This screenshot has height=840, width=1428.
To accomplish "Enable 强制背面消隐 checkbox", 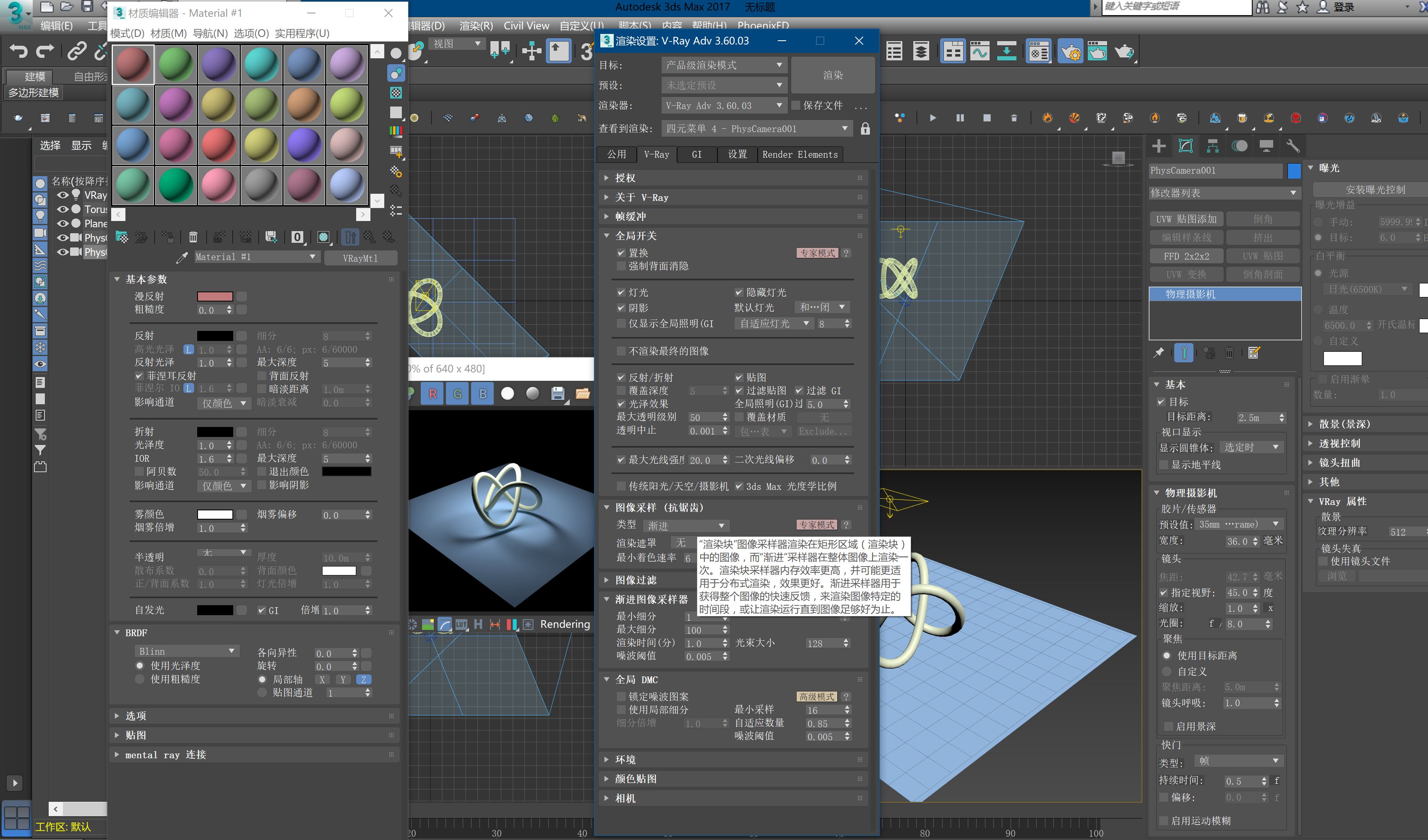I will [621, 266].
